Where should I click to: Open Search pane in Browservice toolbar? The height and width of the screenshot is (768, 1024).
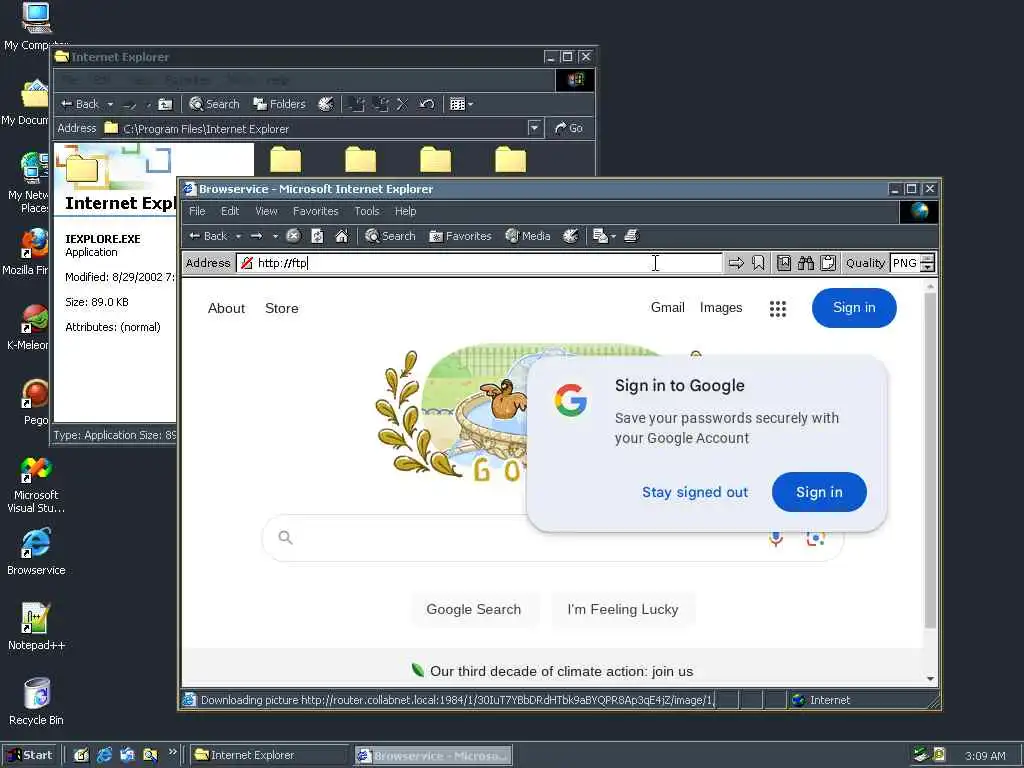[x=391, y=236]
